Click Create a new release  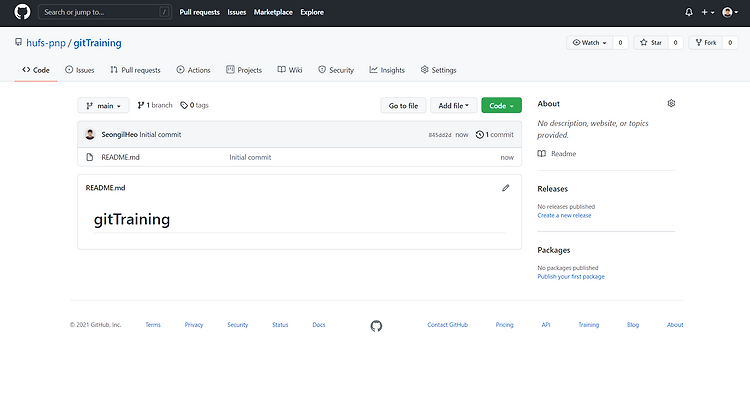pos(564,215)
